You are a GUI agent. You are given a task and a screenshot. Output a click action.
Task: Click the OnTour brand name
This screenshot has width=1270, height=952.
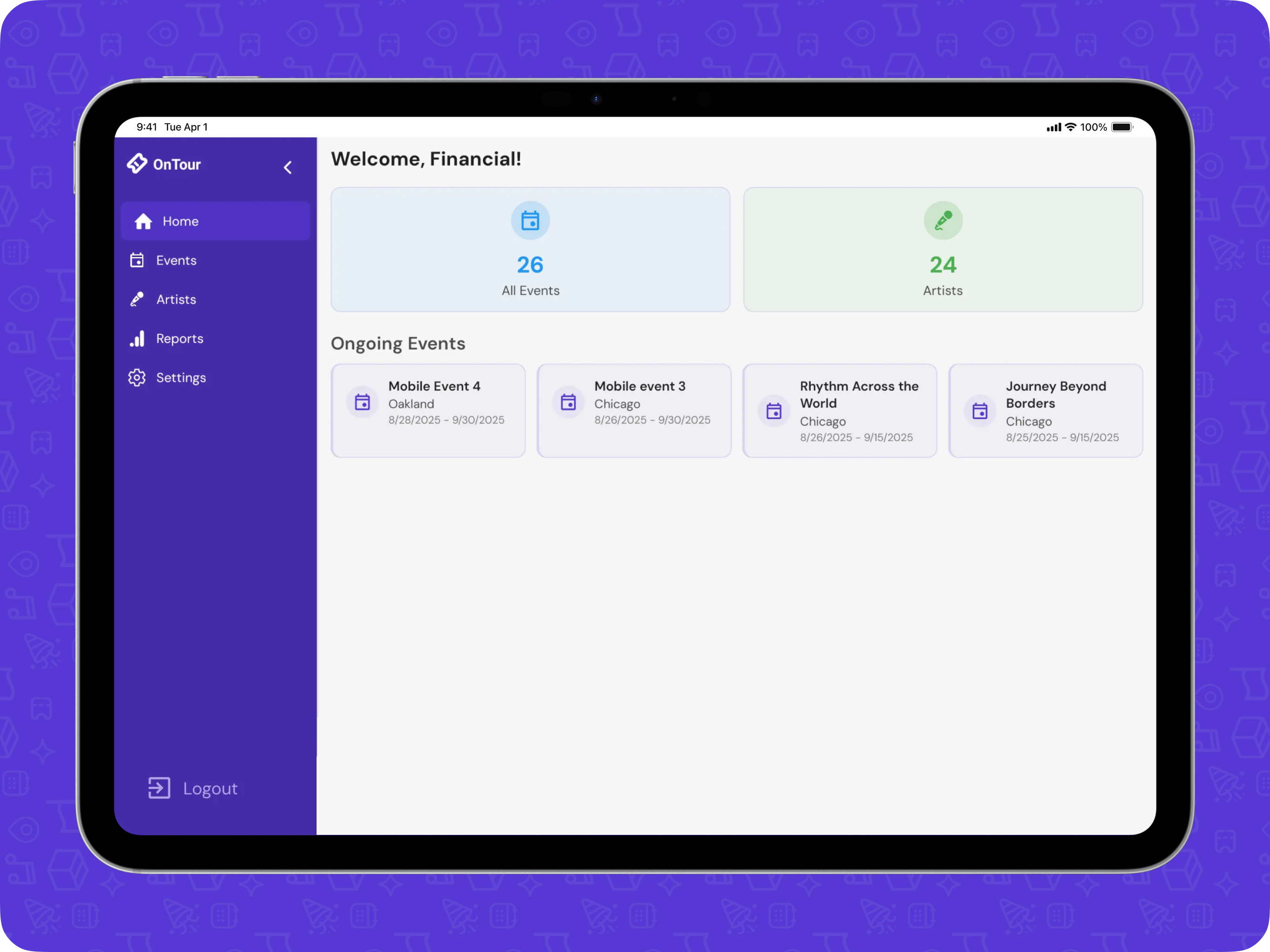tap(177, 165)
